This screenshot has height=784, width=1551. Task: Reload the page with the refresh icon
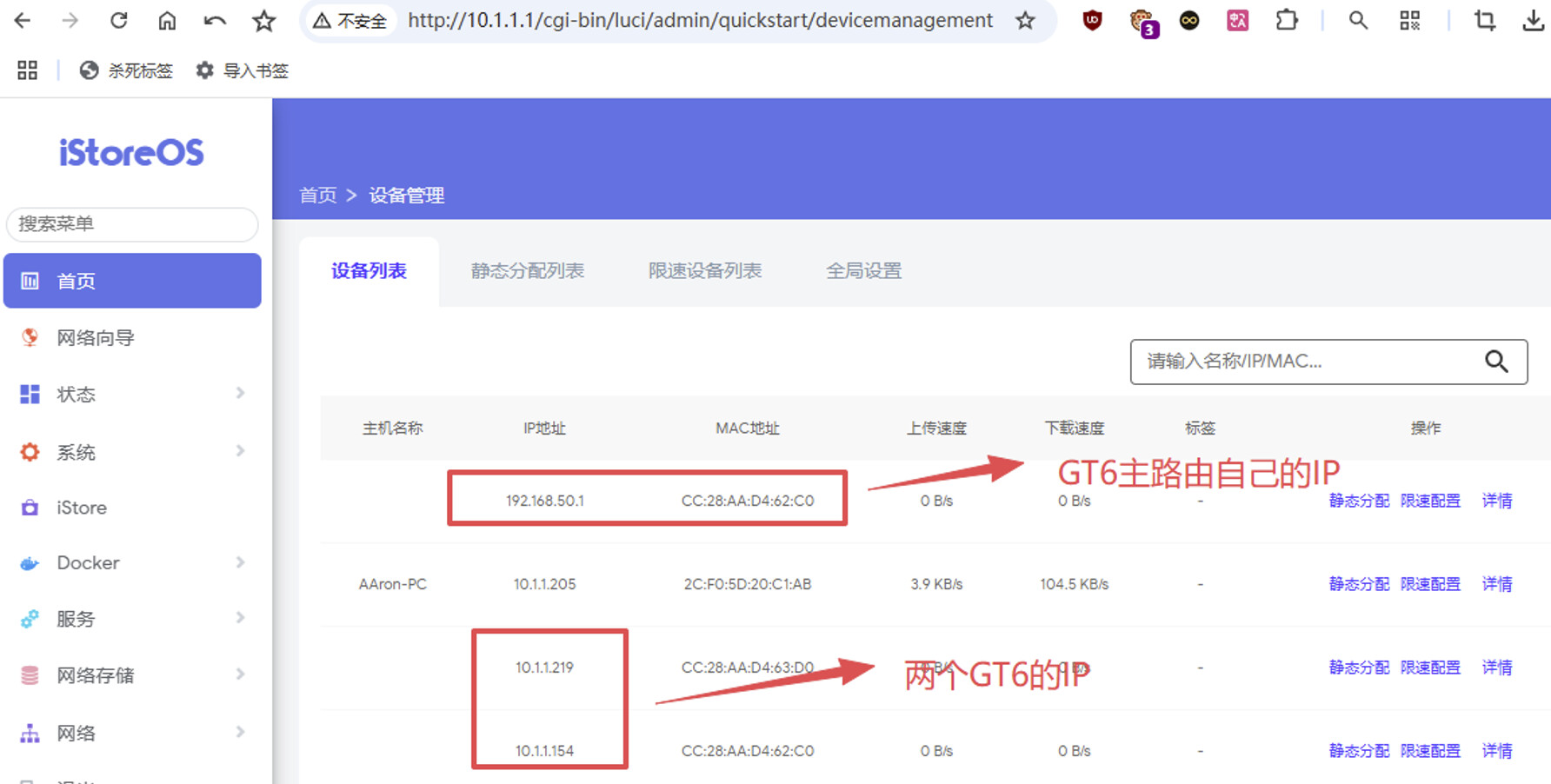119,20
